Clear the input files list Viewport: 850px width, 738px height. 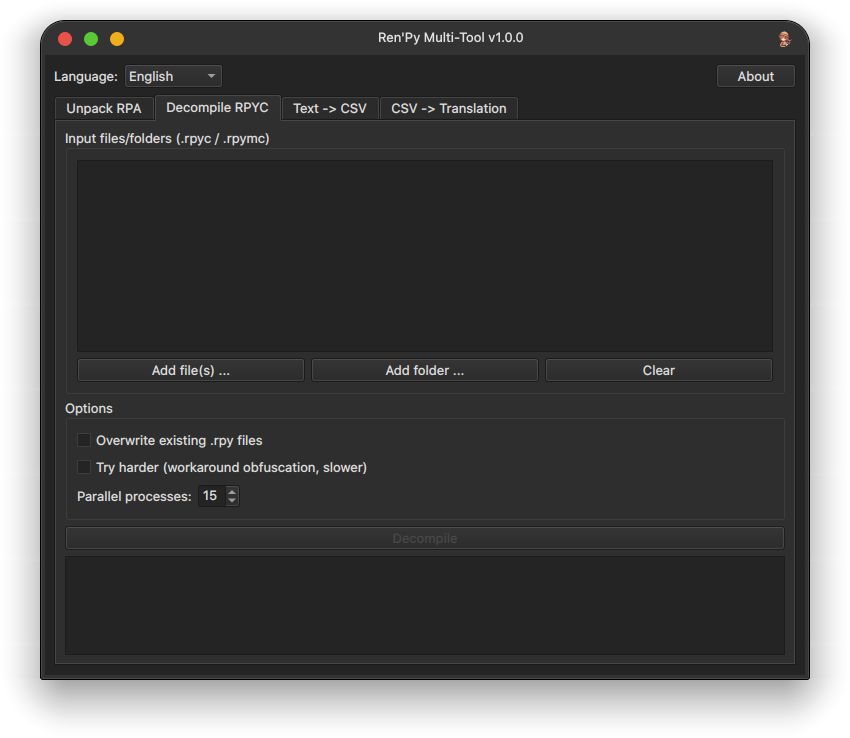659,370
